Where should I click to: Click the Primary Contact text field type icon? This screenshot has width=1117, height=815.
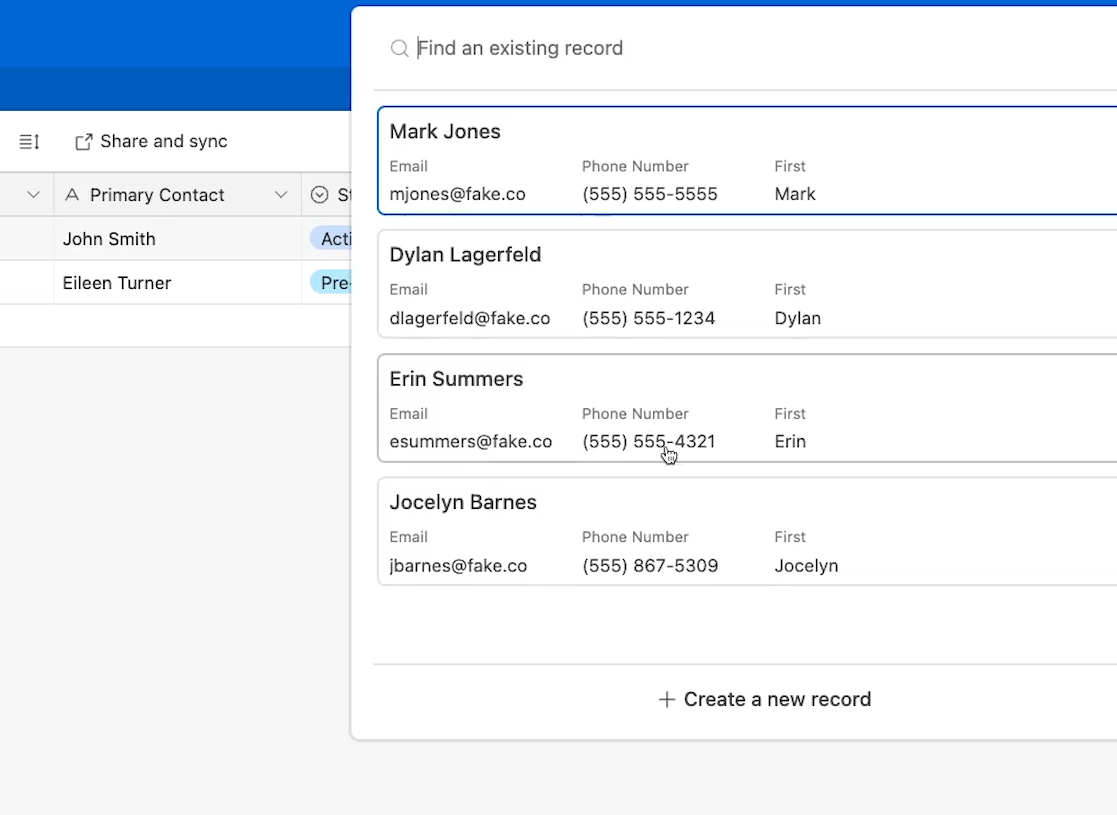pyautogui.click(x=72, y=194)
